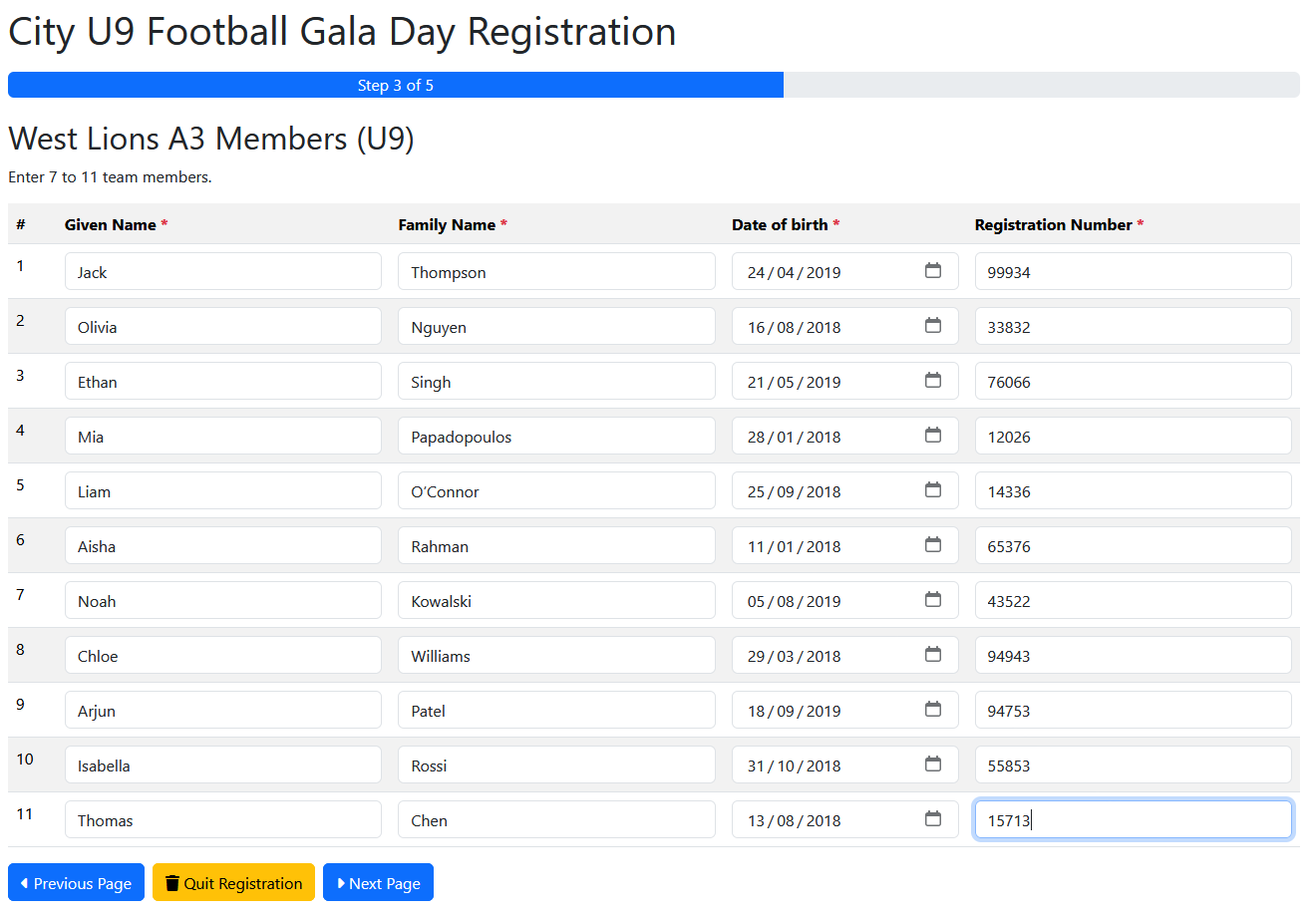Open calendar picker for Jack Thompson's birth date
This screenshot has width=1316, height=915.
[932, 271]
